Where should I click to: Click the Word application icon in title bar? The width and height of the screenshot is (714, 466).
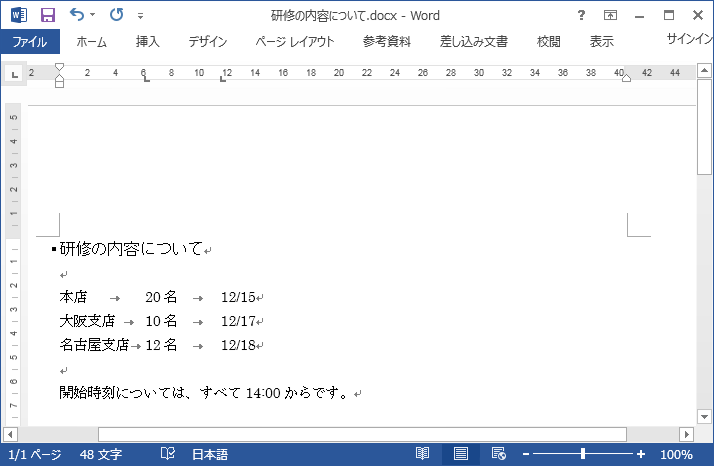pyautogui.click(x=18, y=15)
